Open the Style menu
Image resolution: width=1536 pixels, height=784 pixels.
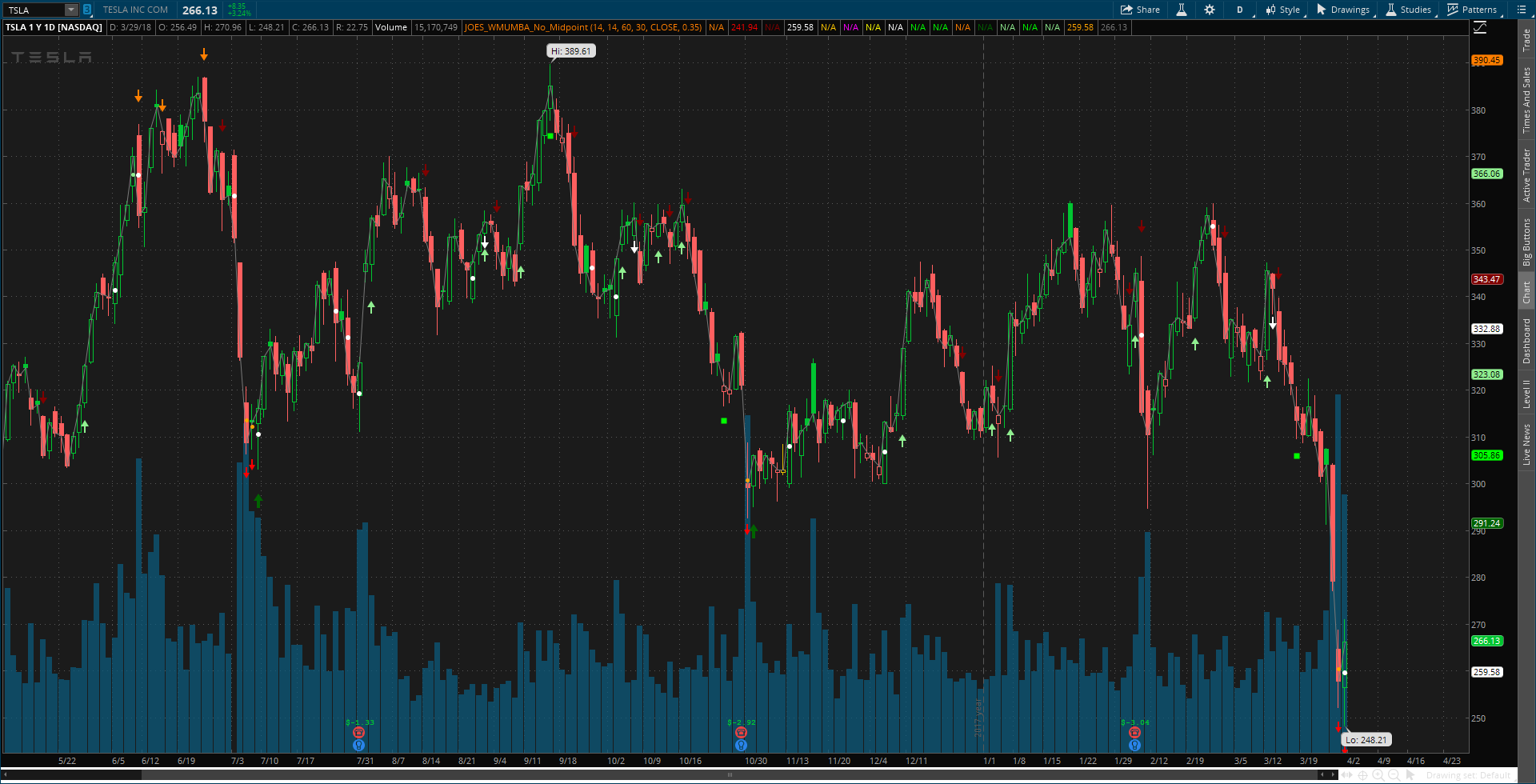coord(1283,10)
